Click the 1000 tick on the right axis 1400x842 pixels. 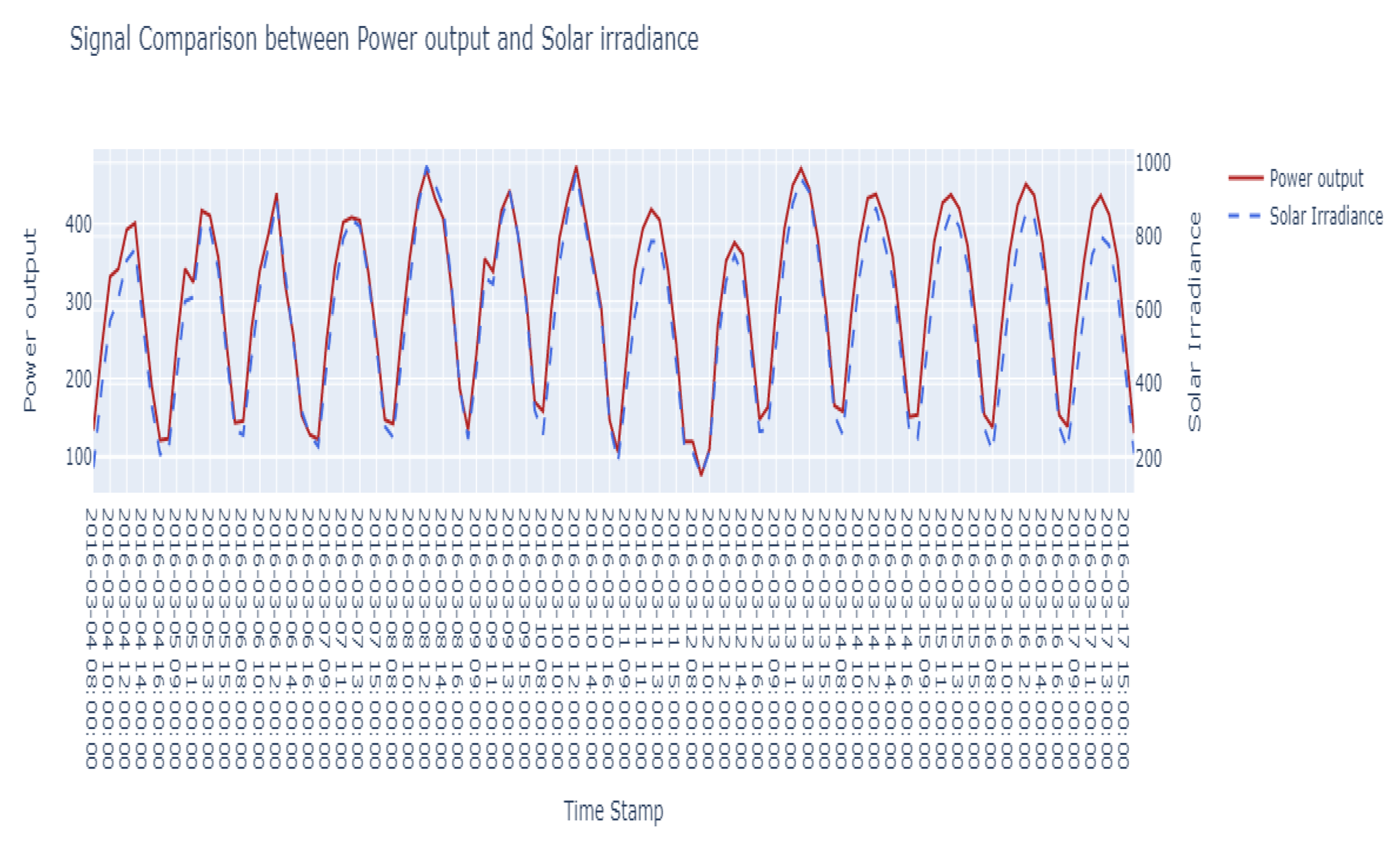1152,163
